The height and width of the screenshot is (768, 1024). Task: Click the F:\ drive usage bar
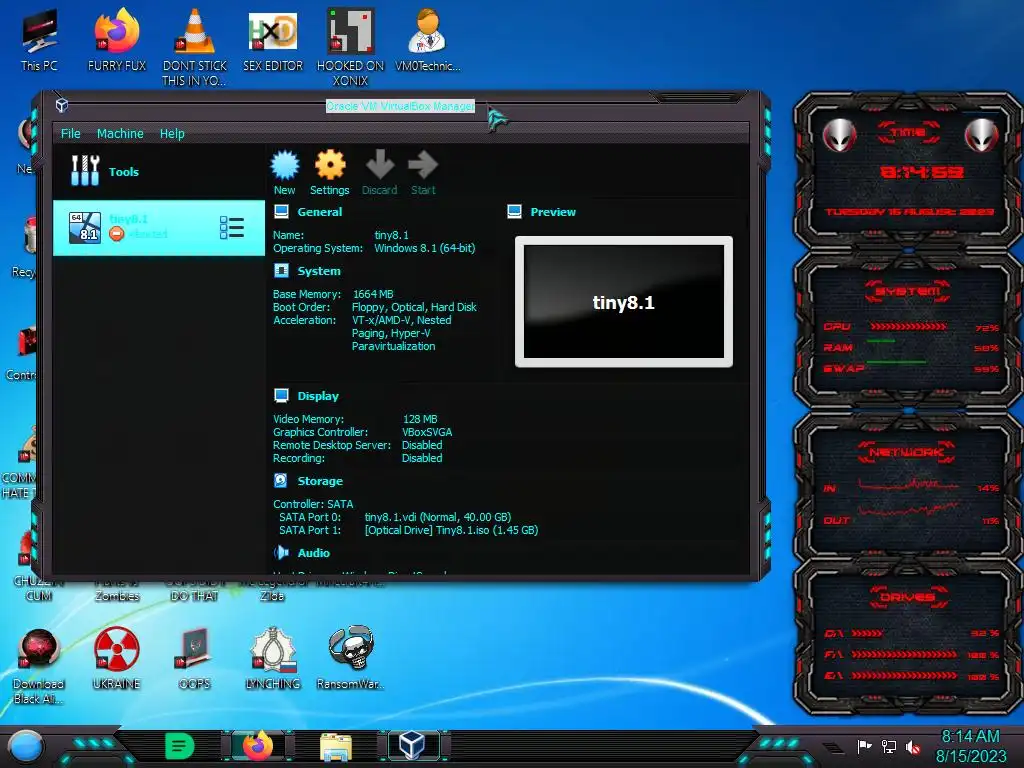[x=904, y=654]
